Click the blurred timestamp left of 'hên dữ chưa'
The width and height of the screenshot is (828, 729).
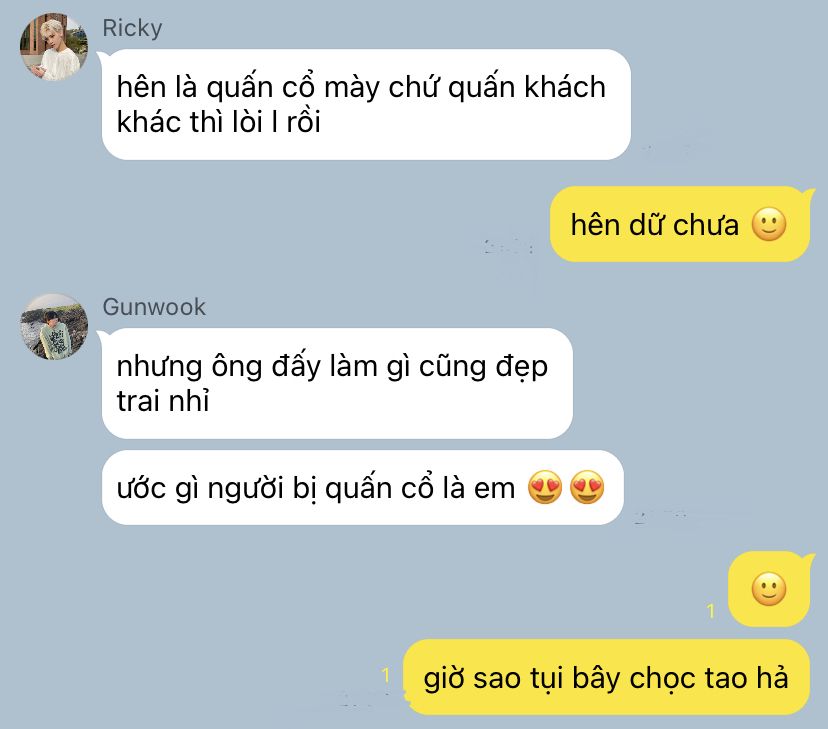(x=509, y=247)
